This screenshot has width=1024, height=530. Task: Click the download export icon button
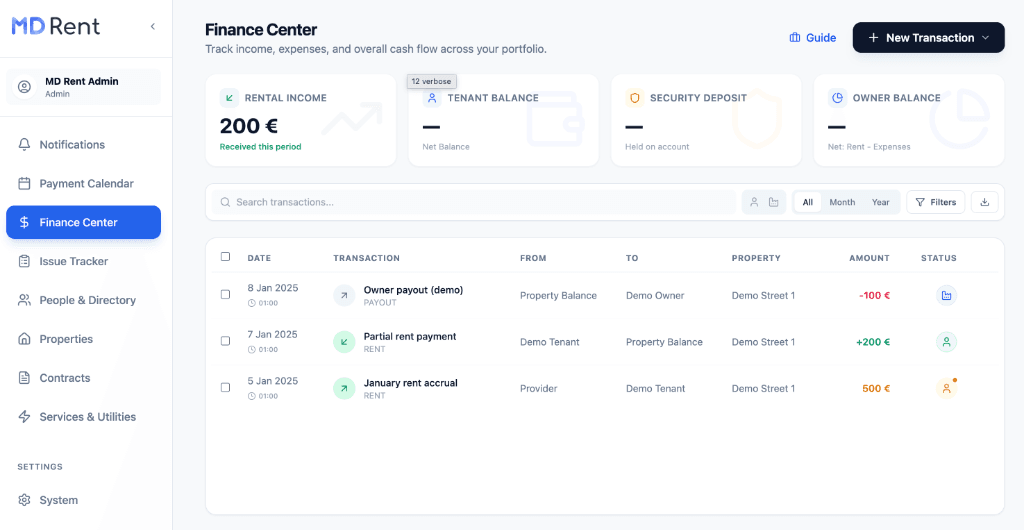[985, 202]
